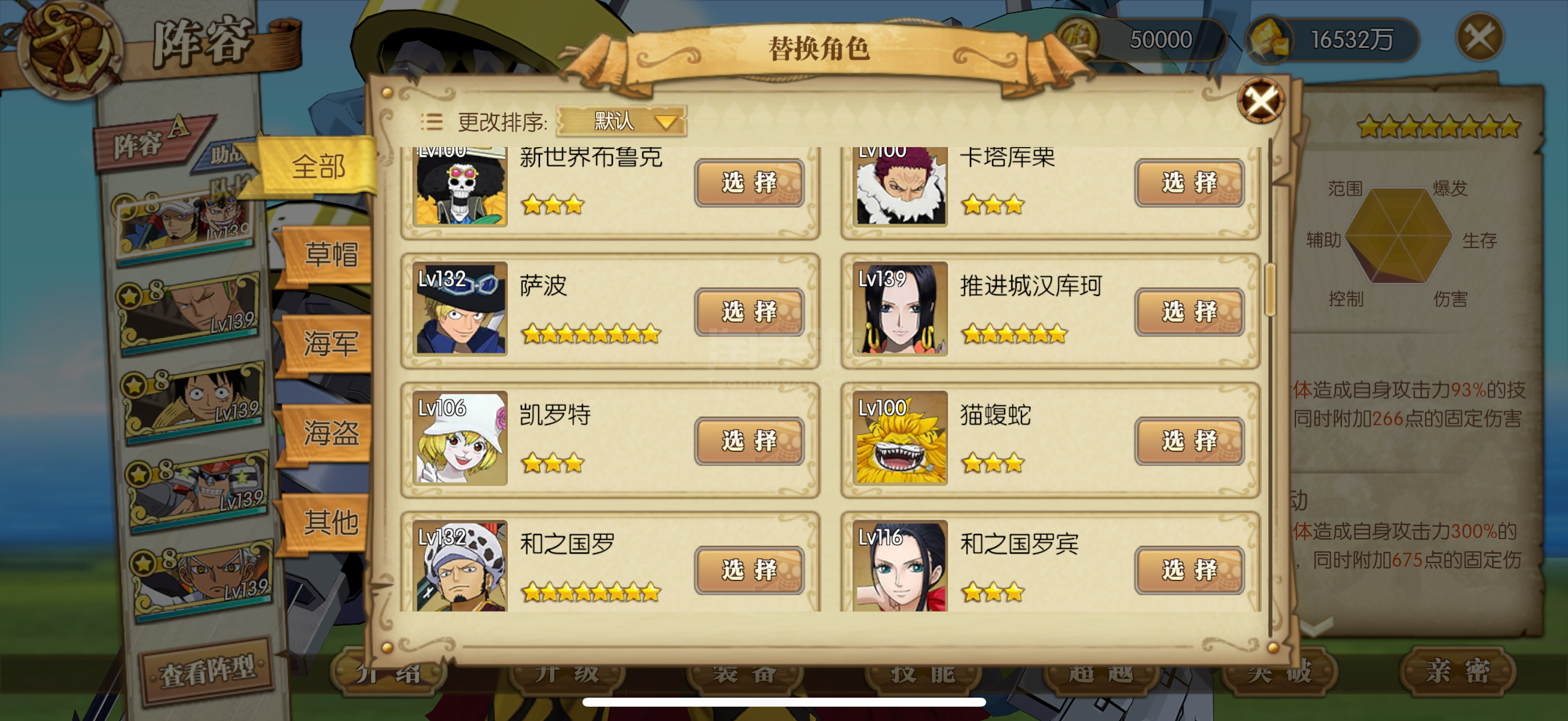This screenshot has width=1568, height=721.
Task: Click the sort list icon
Action: (x=432, y=122)
